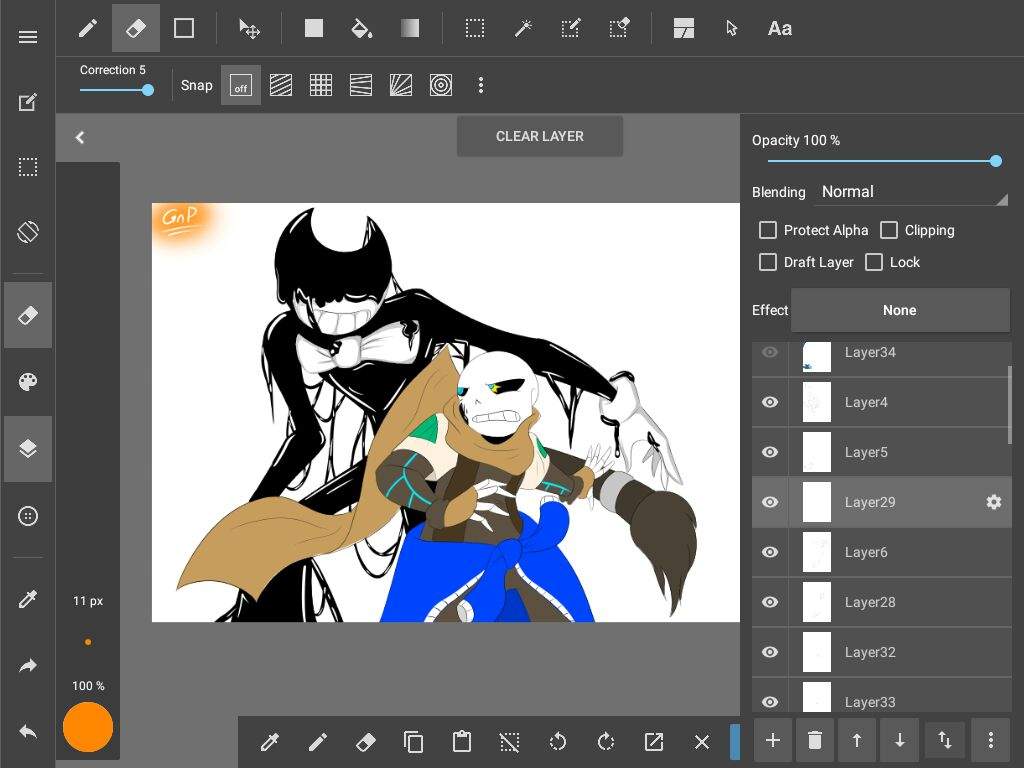The height and width of the screenshot is (768, 1024).
Task: Move the layer up with up arrow
Action: click(857, 740)
